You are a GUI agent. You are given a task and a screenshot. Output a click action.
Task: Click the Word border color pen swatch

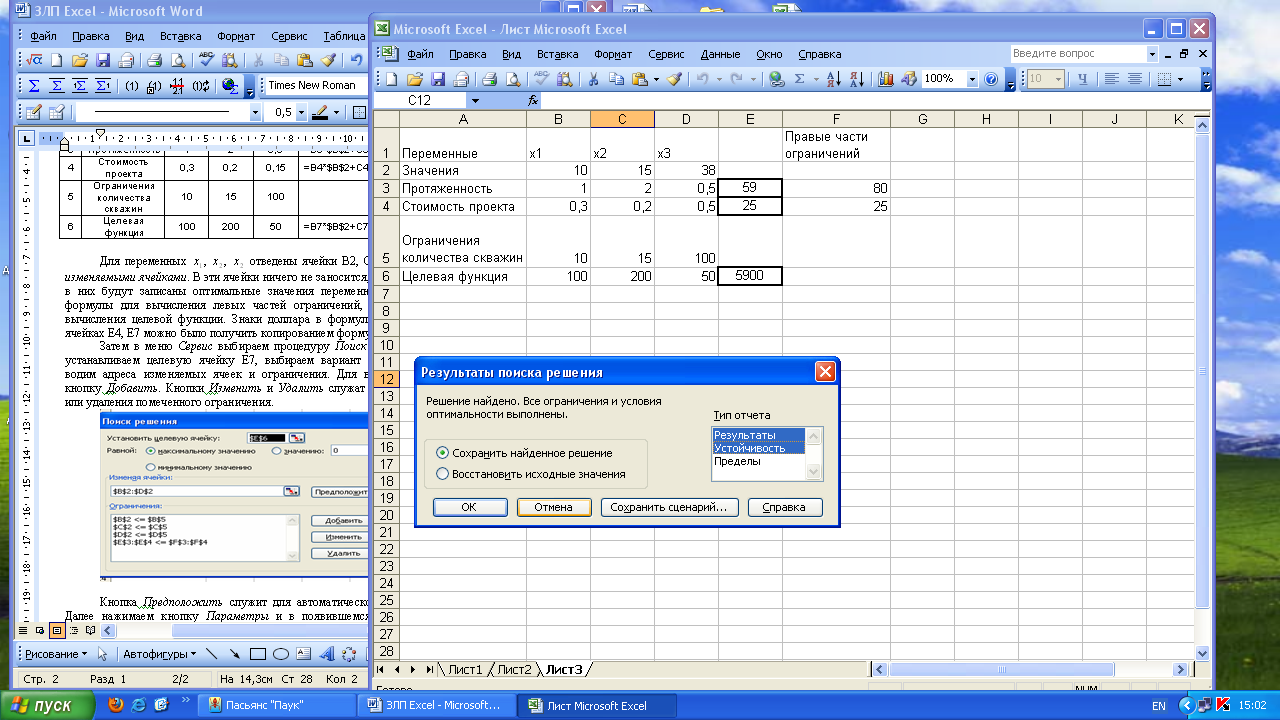tap(321, 112)
